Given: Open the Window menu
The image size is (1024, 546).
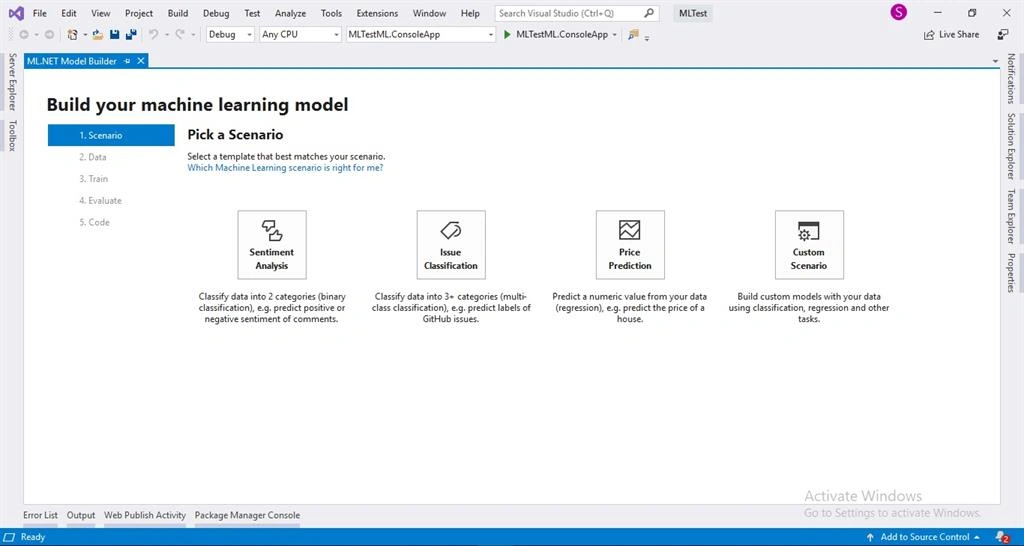Looking at the screenshot, I should tap(429, 13).
